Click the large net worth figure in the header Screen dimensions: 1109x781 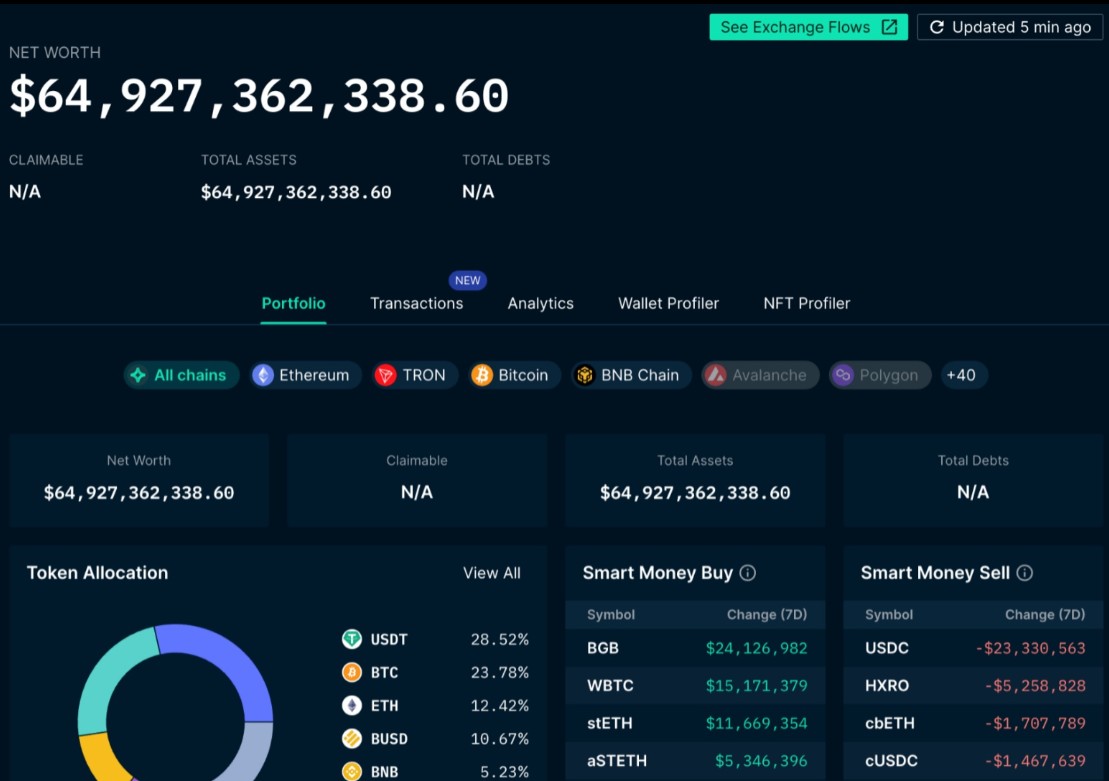[x=259, y=96]
